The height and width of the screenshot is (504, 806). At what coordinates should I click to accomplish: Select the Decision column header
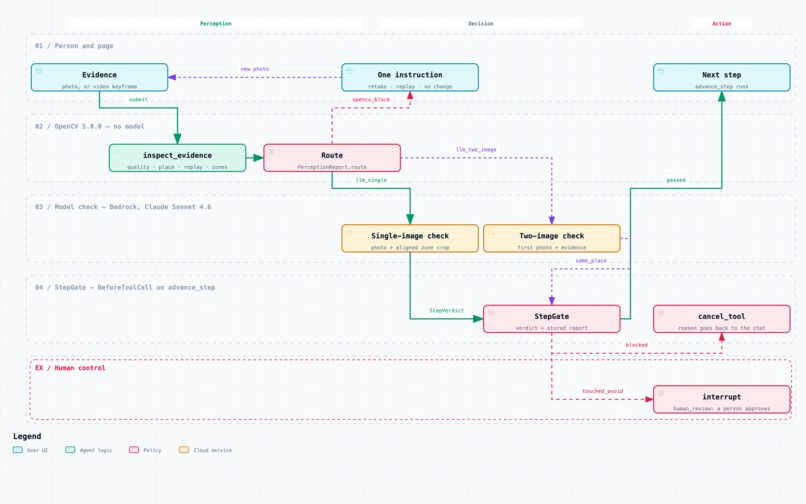(x=481, y=23)
